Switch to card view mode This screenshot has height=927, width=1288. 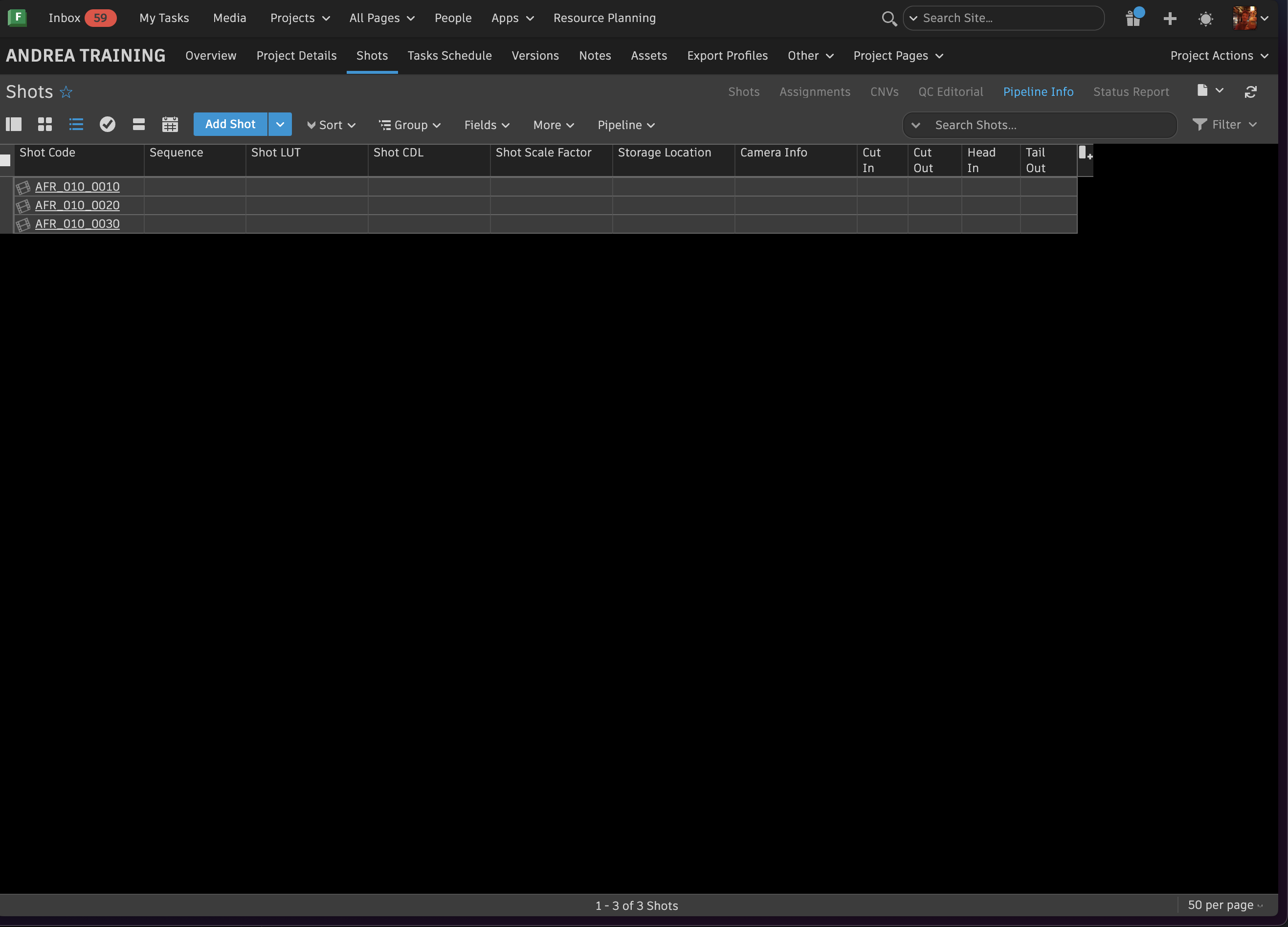pos(138,124)
